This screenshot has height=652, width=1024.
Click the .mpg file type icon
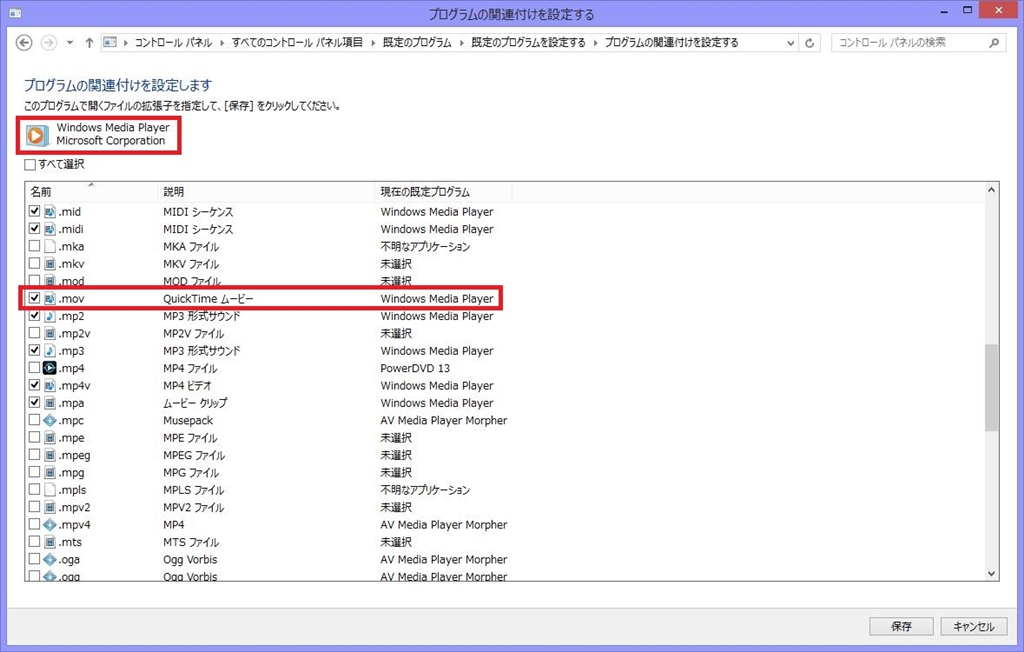click(x=50, y=472)
